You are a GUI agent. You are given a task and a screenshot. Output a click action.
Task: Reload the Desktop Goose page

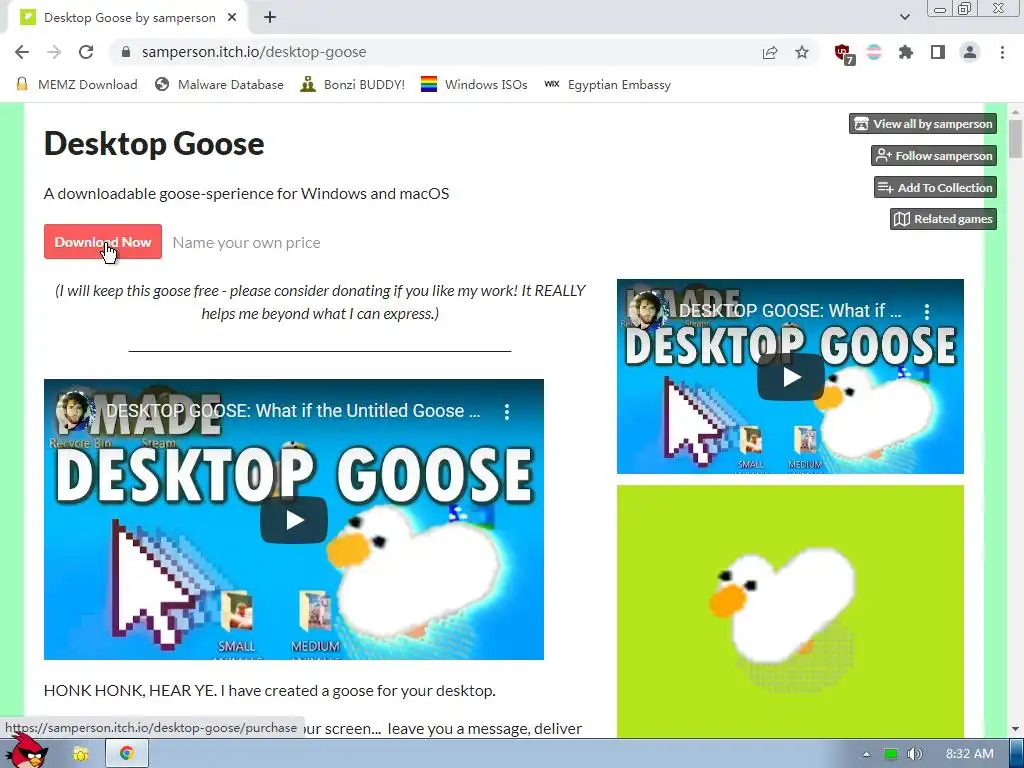point(86,52)
